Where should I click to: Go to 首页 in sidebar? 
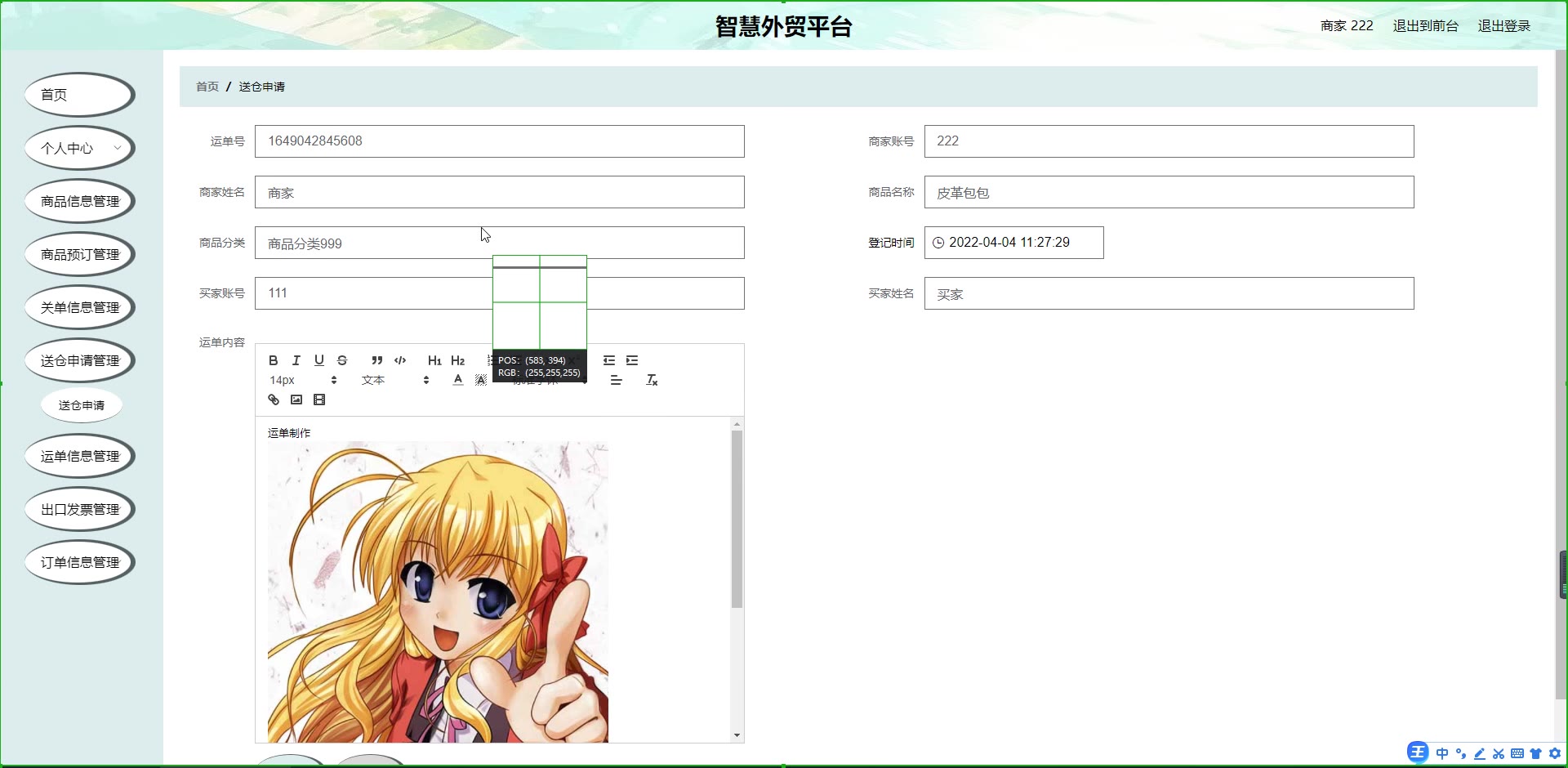80,95
